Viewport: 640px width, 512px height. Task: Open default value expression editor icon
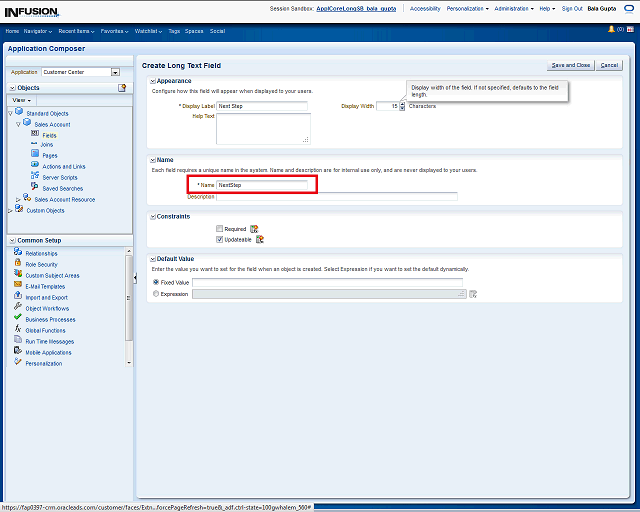coord(473,294)
